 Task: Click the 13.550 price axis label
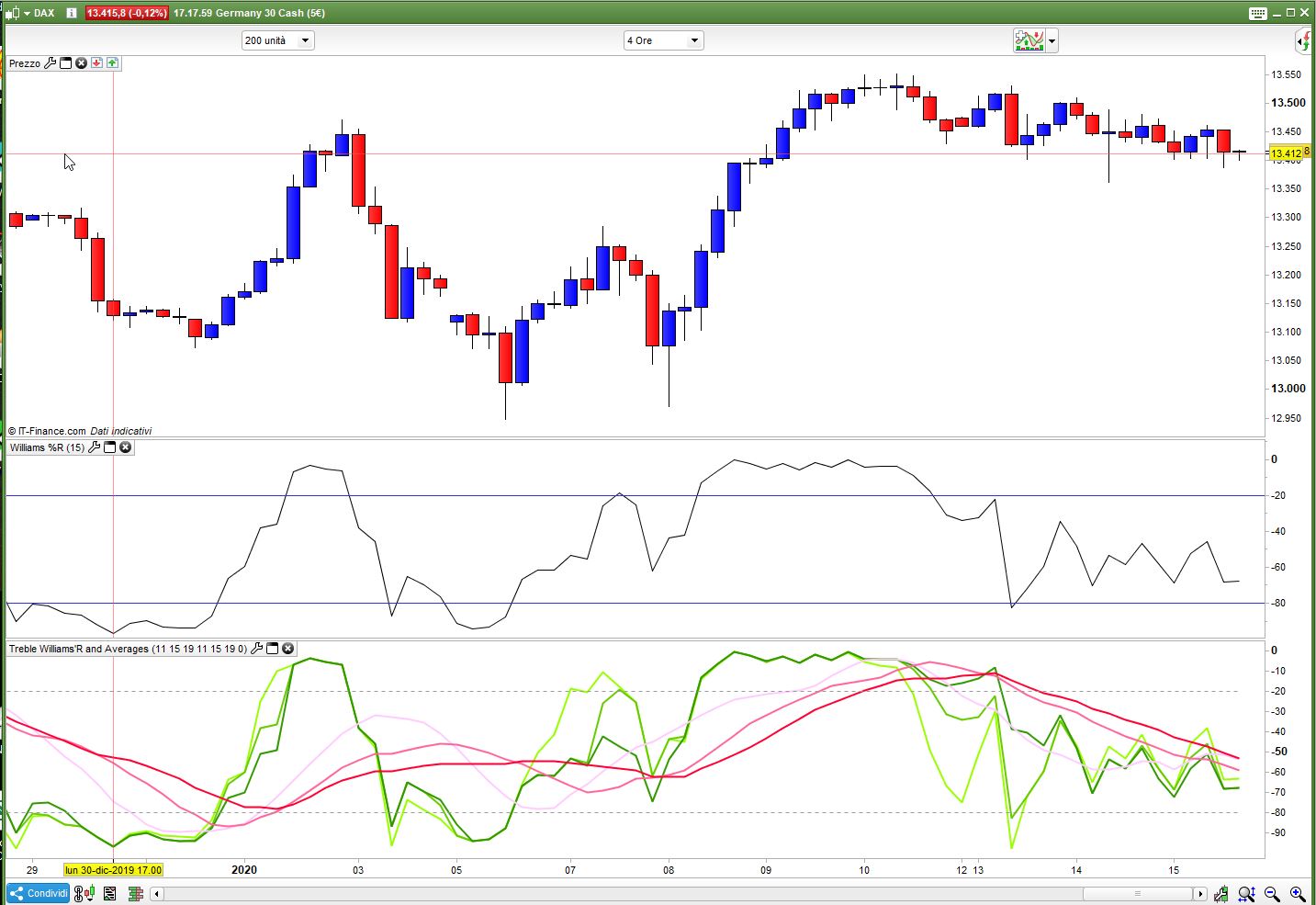coord(1287,74)
